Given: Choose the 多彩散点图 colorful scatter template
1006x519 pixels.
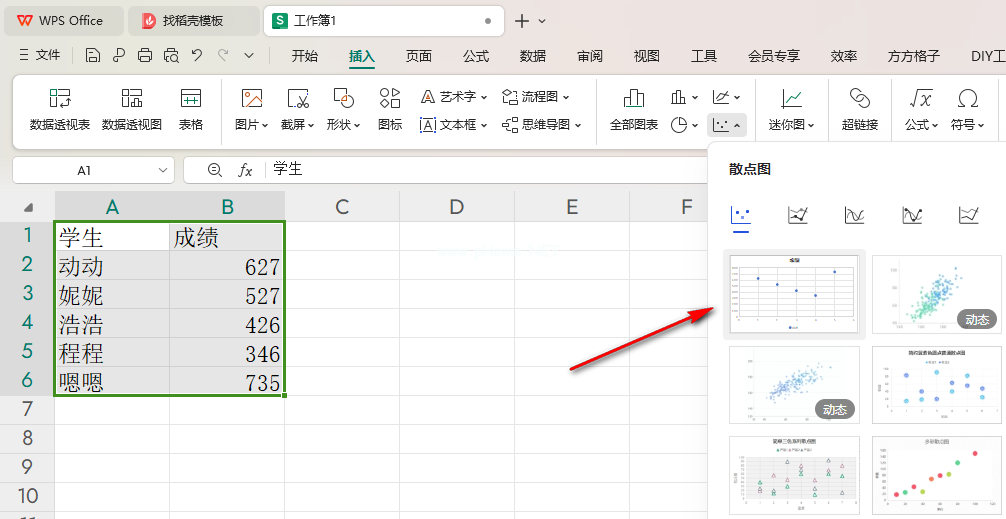Looking at the screenshot, I should 935,473.
